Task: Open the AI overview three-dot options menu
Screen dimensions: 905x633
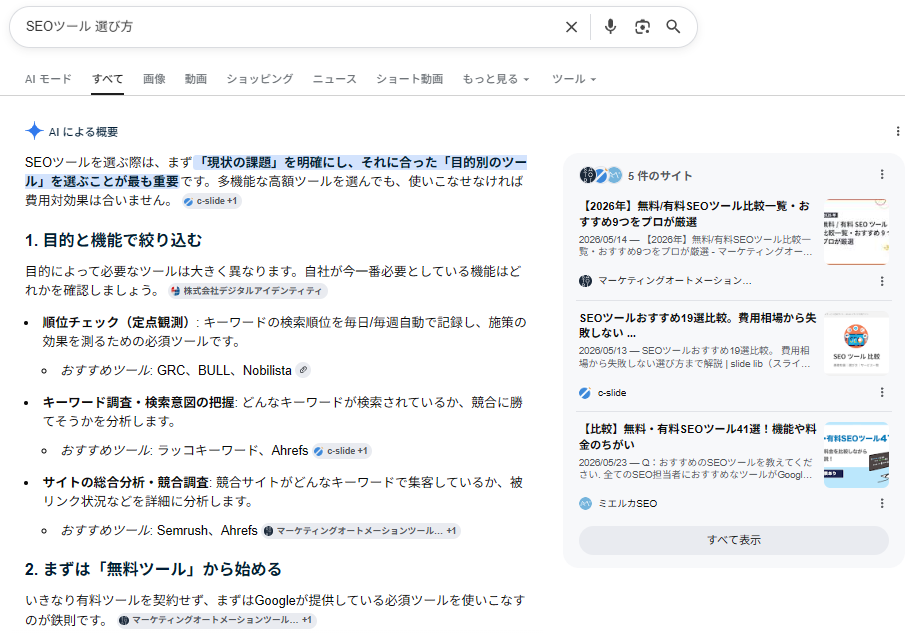Action: (x=897, y=131)
